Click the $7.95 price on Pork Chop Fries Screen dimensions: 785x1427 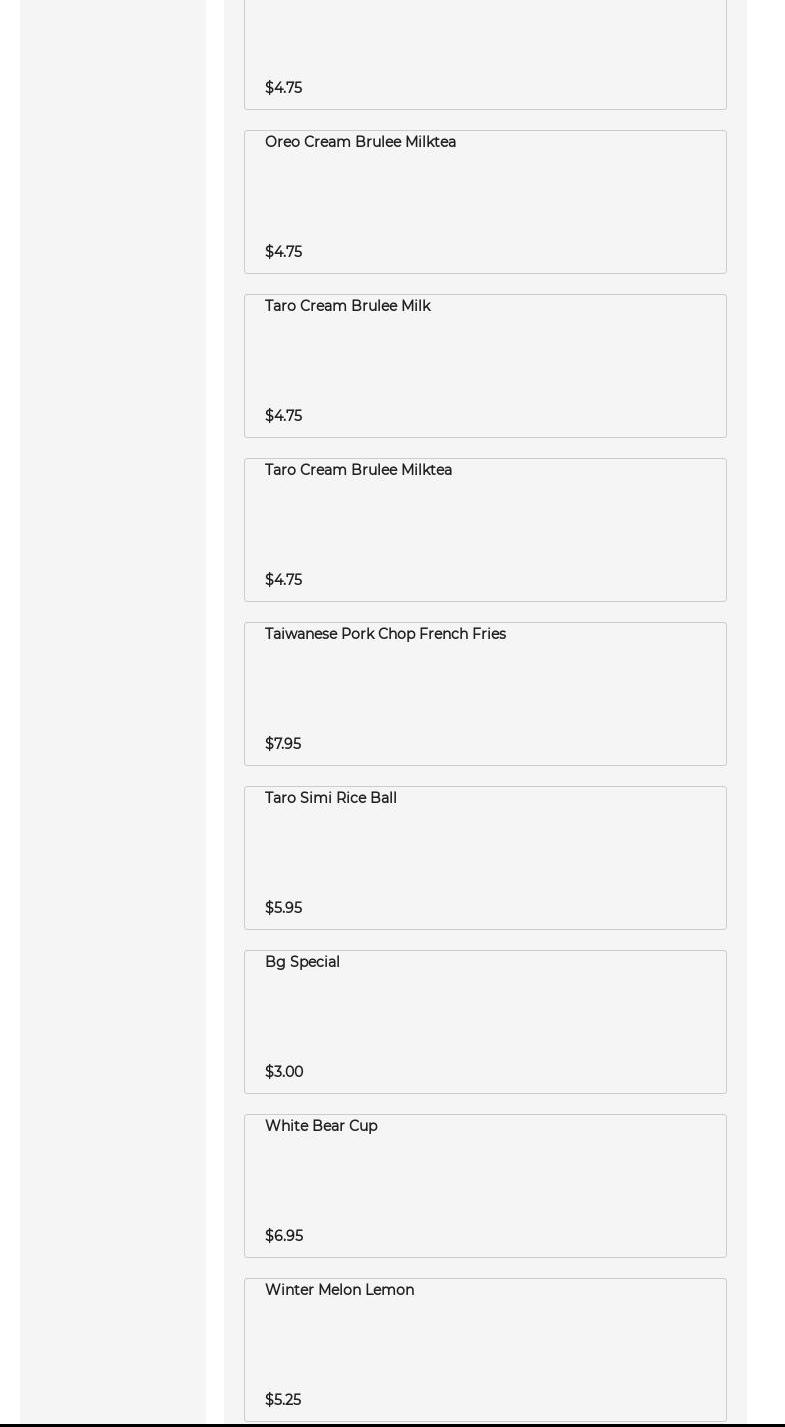(283, 744)
